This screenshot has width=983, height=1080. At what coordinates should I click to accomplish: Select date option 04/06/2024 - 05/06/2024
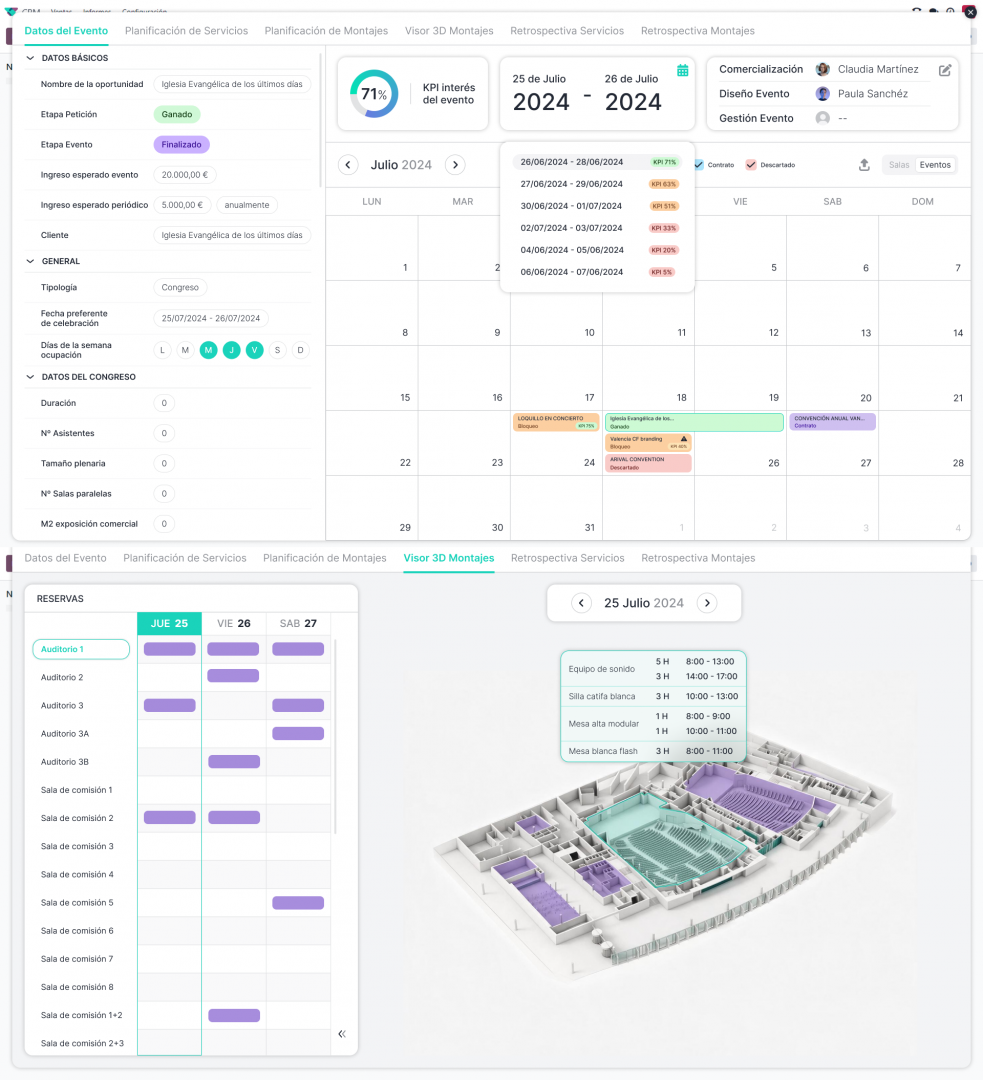point(597,251)
